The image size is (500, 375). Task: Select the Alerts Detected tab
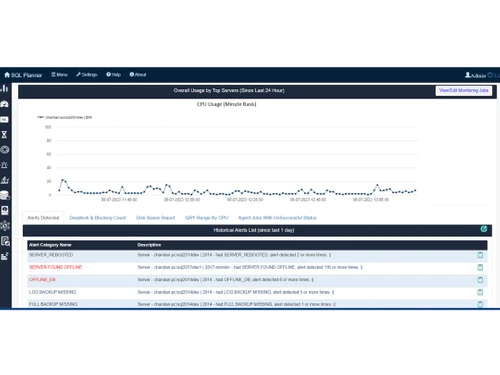pyautogui.click(x=43, y=218)
